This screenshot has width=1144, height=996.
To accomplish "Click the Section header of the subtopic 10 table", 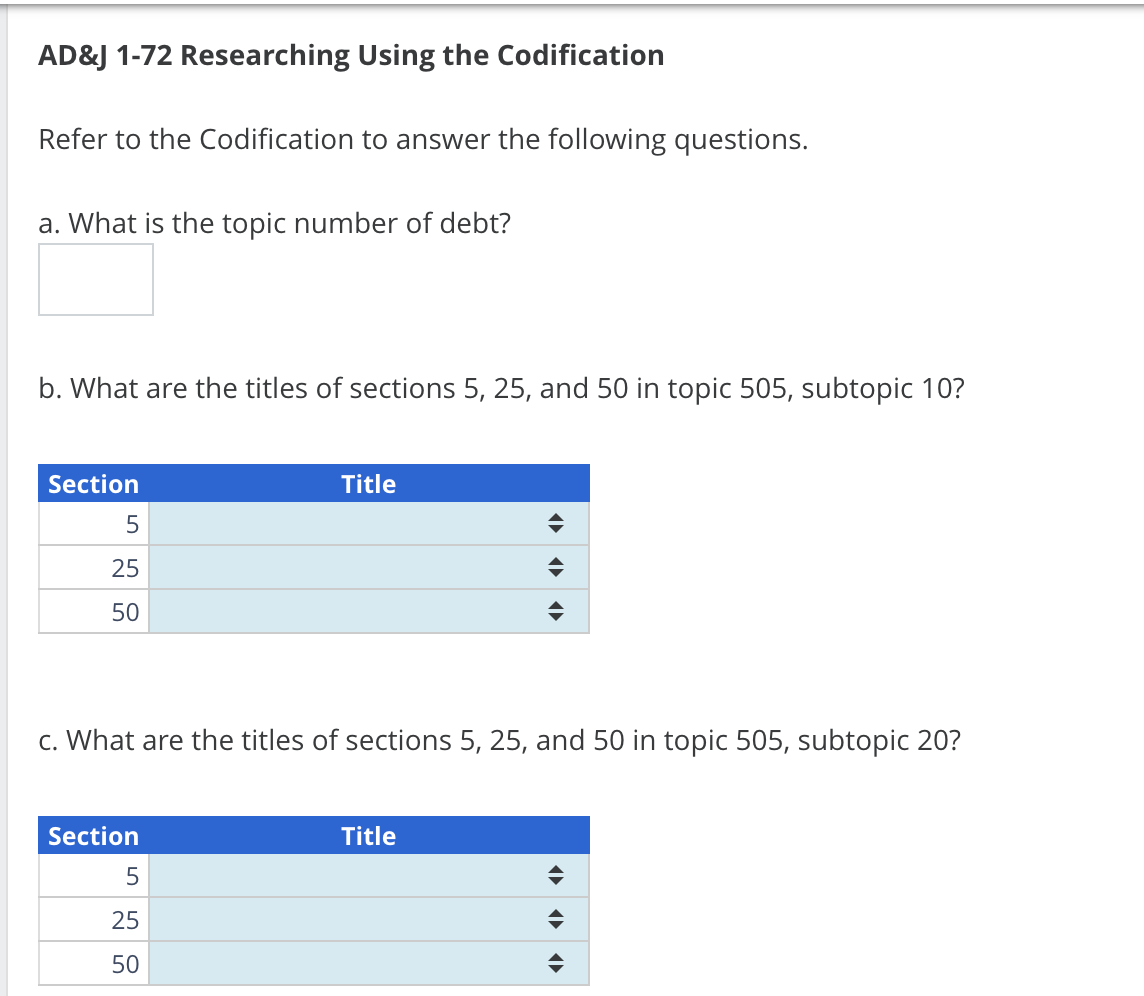I will [93, 483].
